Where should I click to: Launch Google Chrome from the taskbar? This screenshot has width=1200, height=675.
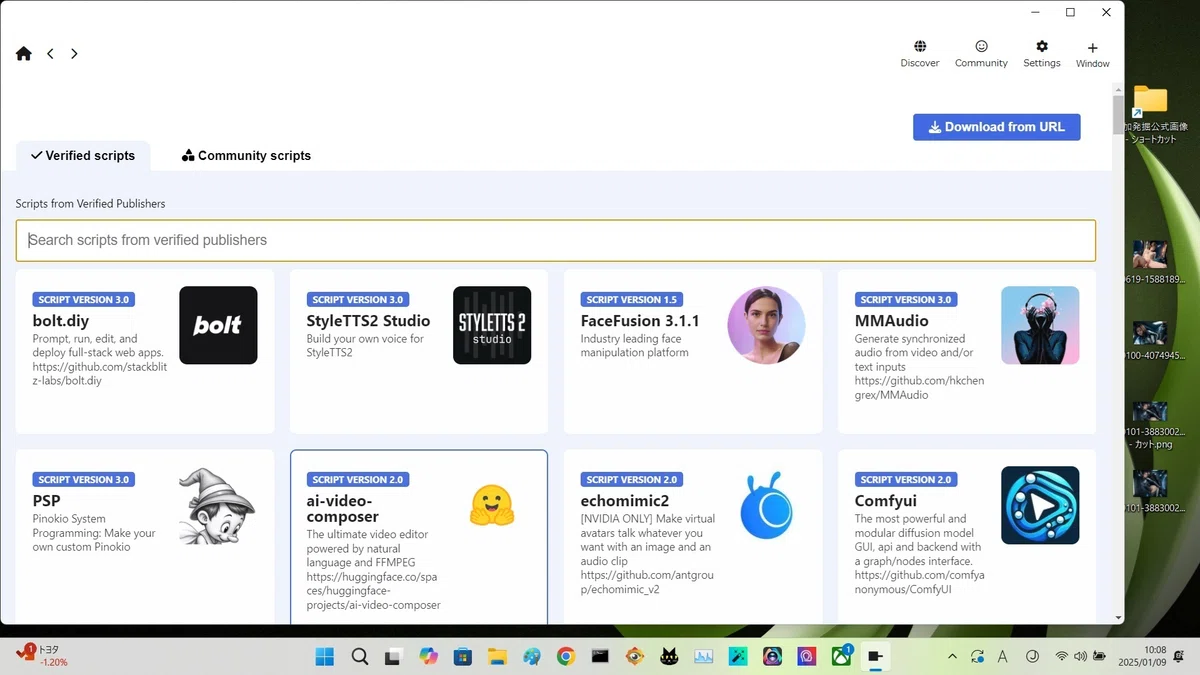click(x=566, y=657)
